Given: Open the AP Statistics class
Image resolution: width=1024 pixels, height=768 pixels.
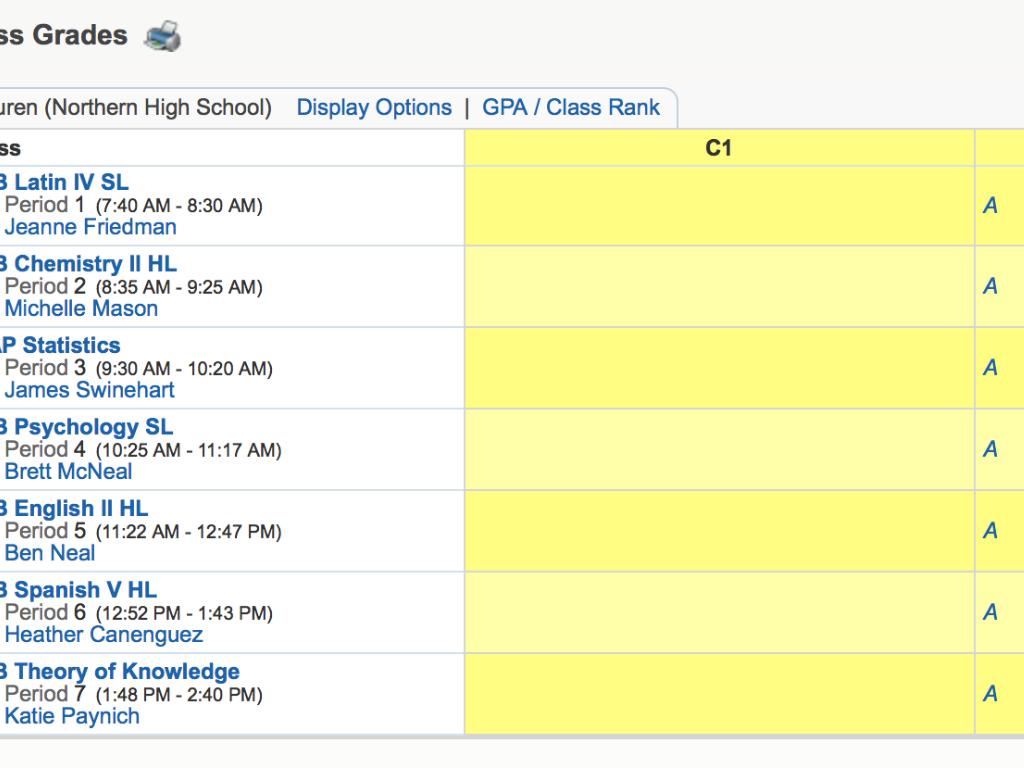Looking at the screenshot, I should pyautogui.click(x=62, y=346).
